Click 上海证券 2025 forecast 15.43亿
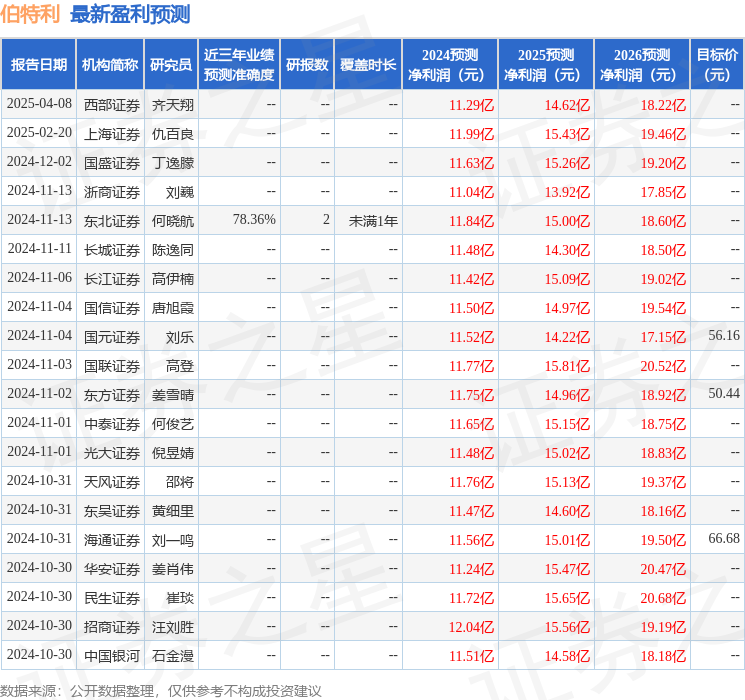 coord(567,134)
